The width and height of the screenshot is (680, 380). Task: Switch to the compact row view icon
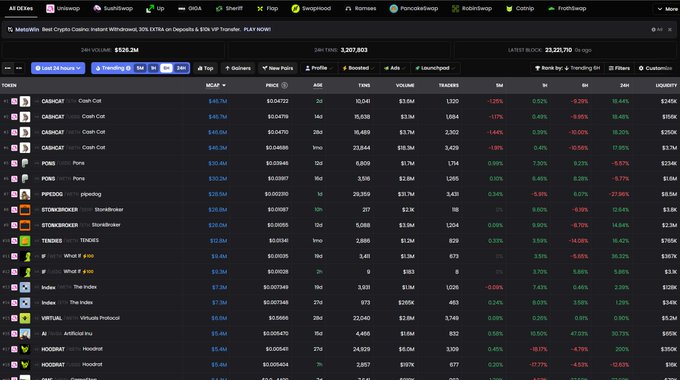pos(8,68)
